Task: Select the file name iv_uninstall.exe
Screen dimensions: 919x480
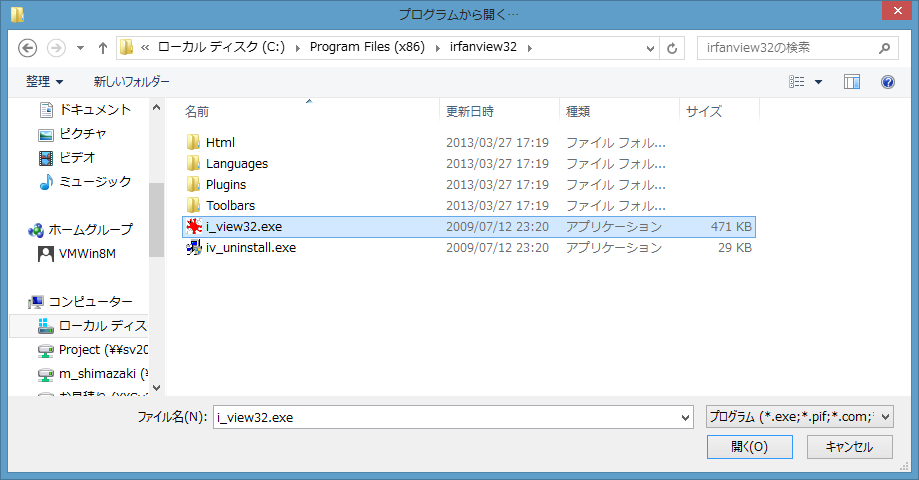Action: click(x=251, y=248)
